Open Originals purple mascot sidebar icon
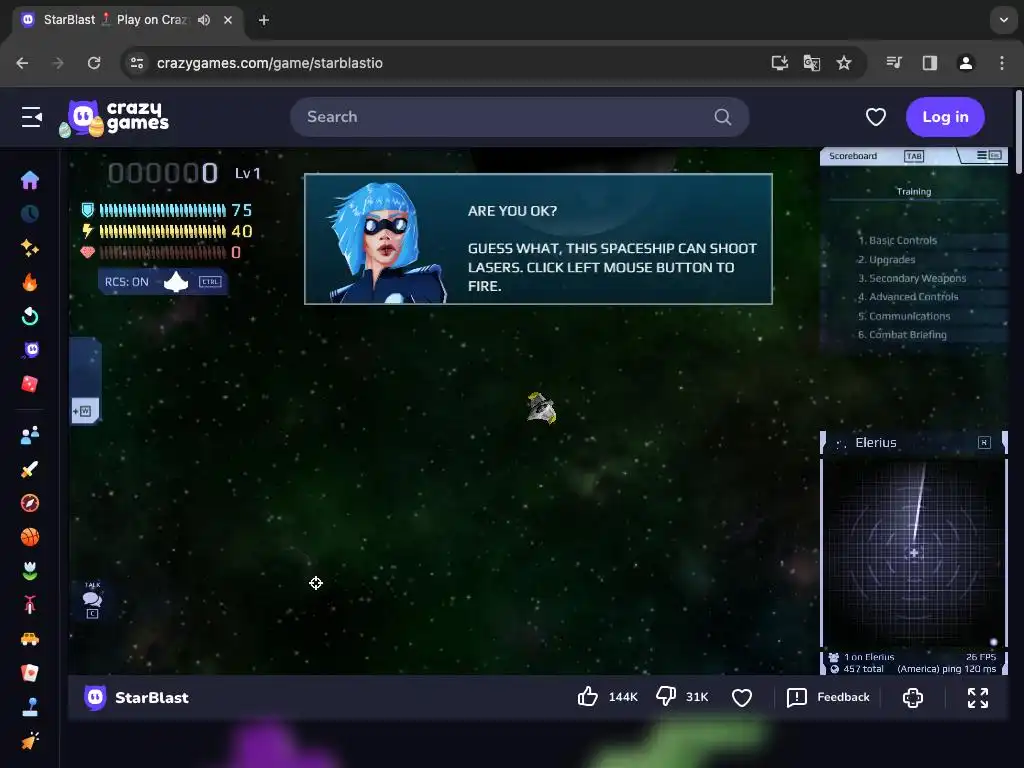This screenshot has width=1024, height=768. pos(31,350)
